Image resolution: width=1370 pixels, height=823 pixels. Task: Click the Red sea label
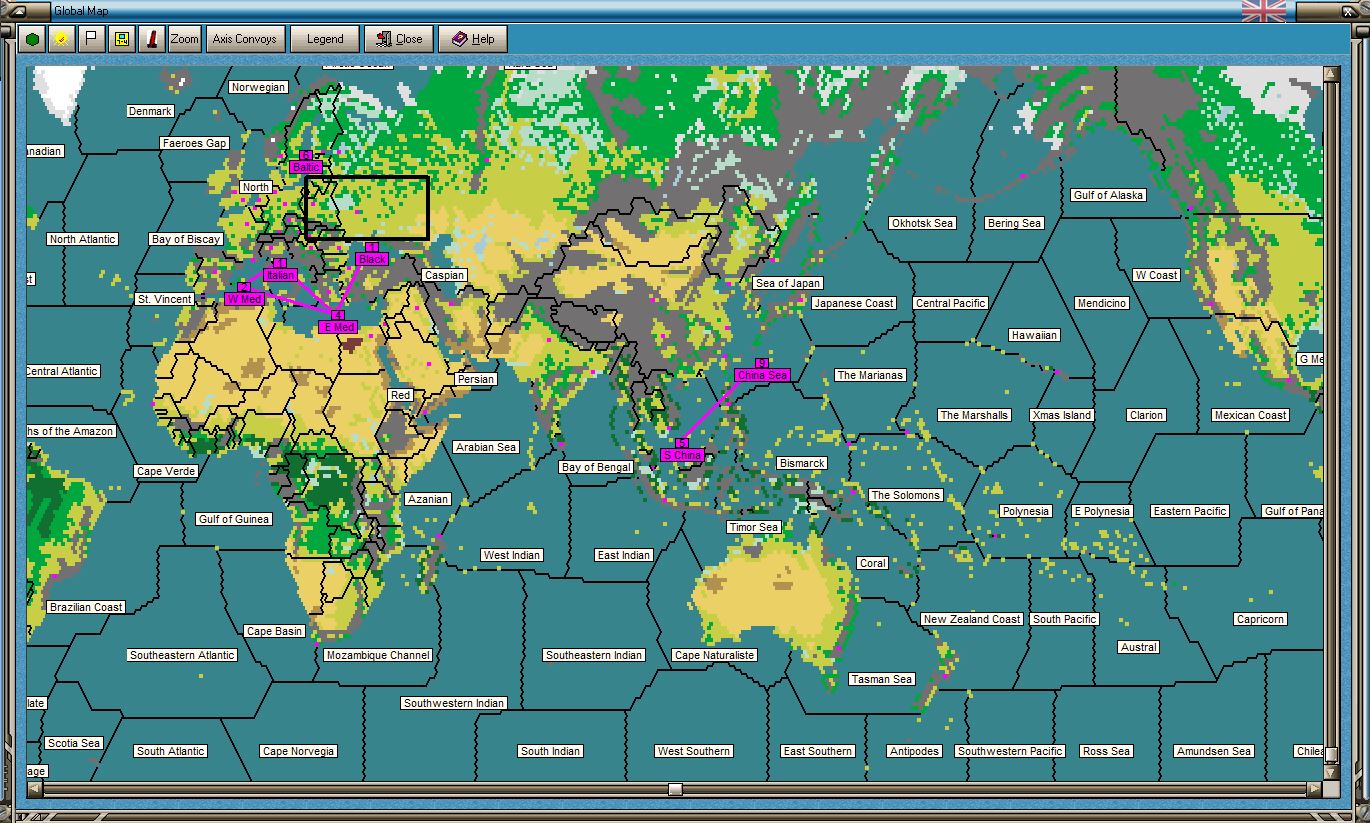[x=401, y=395]
